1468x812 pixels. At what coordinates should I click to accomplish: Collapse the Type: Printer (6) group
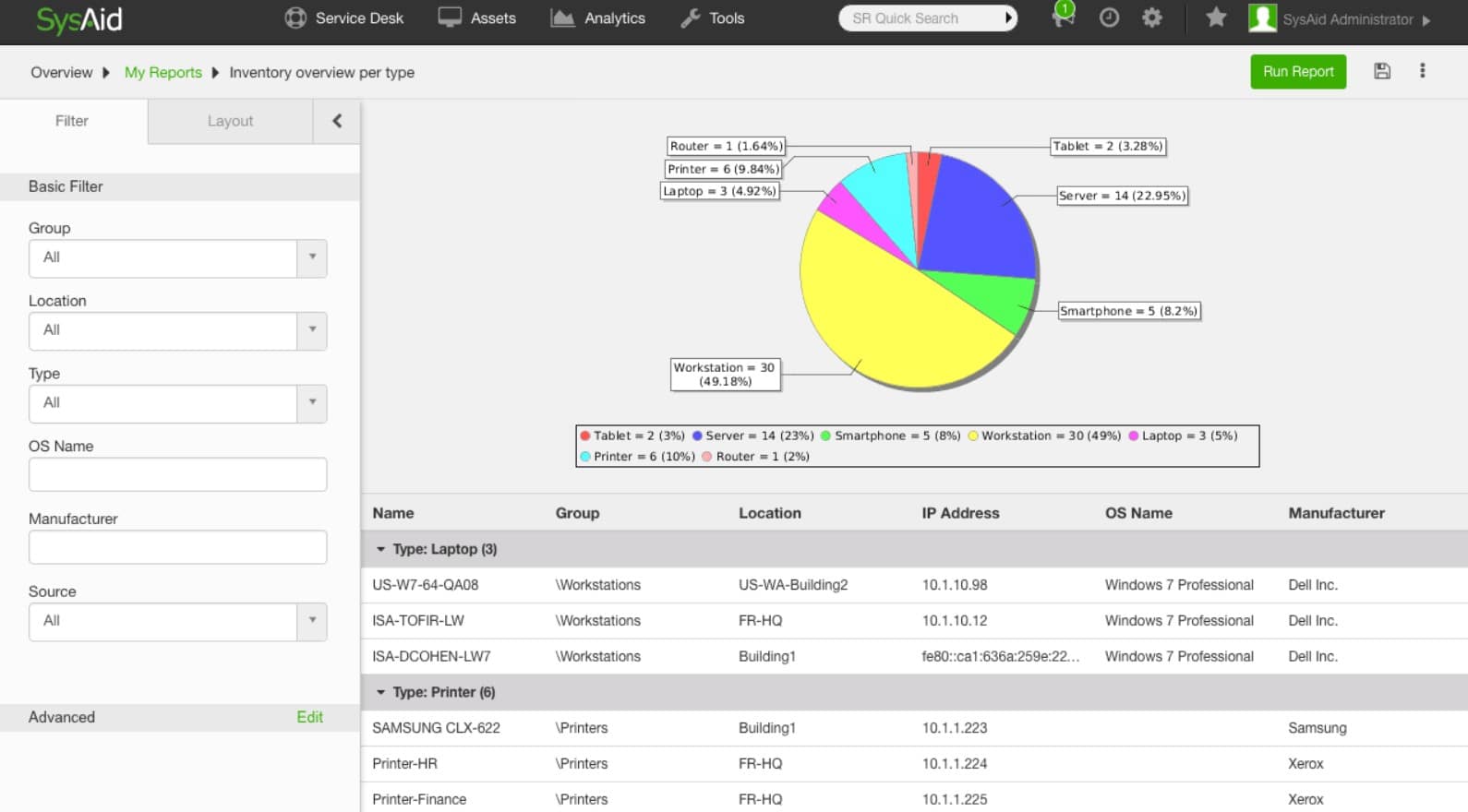[x=380, y=692]
